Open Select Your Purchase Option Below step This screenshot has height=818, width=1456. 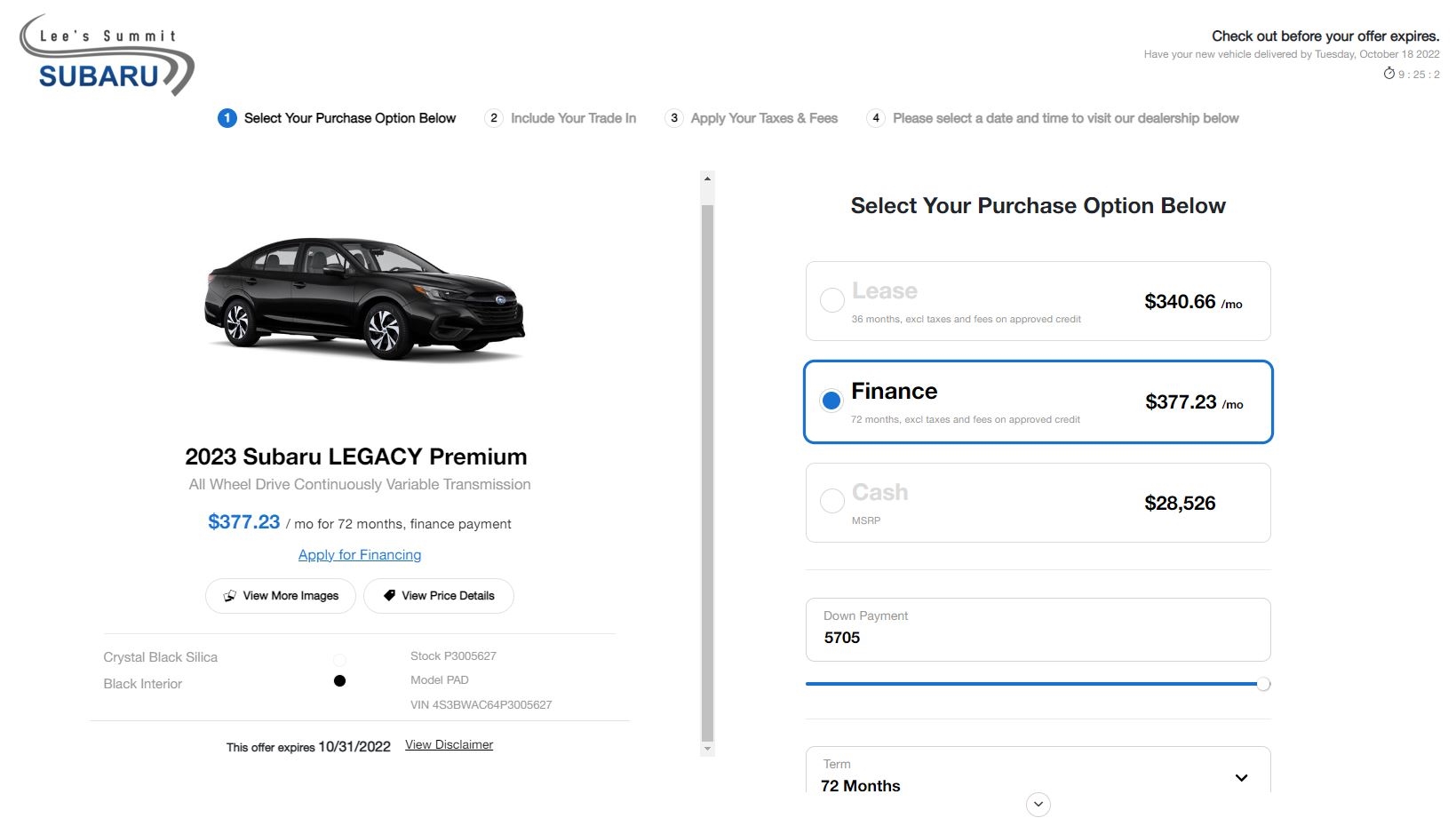pos(350,118)
